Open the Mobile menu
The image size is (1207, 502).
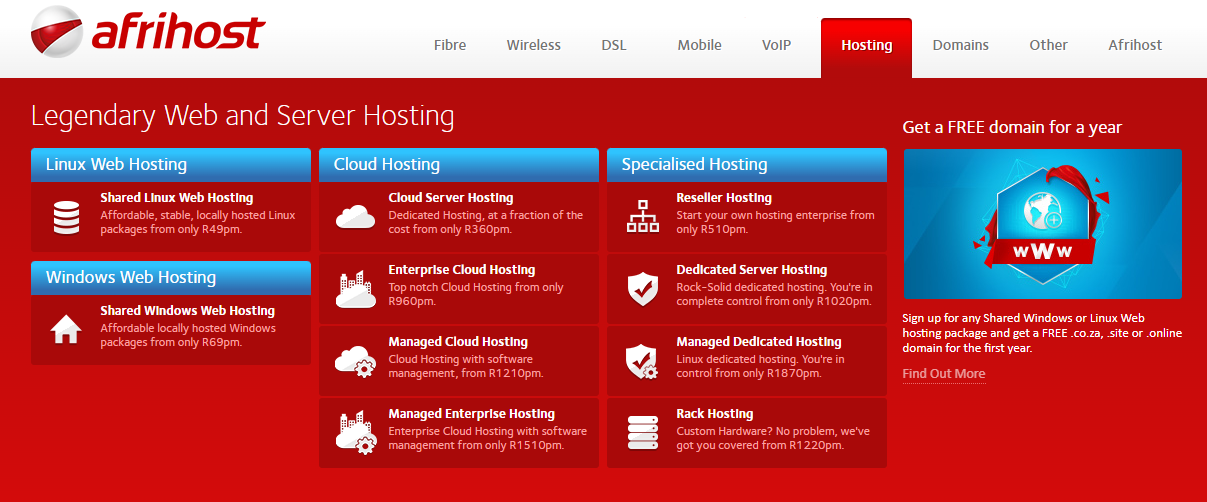click(x=699, y=45)
